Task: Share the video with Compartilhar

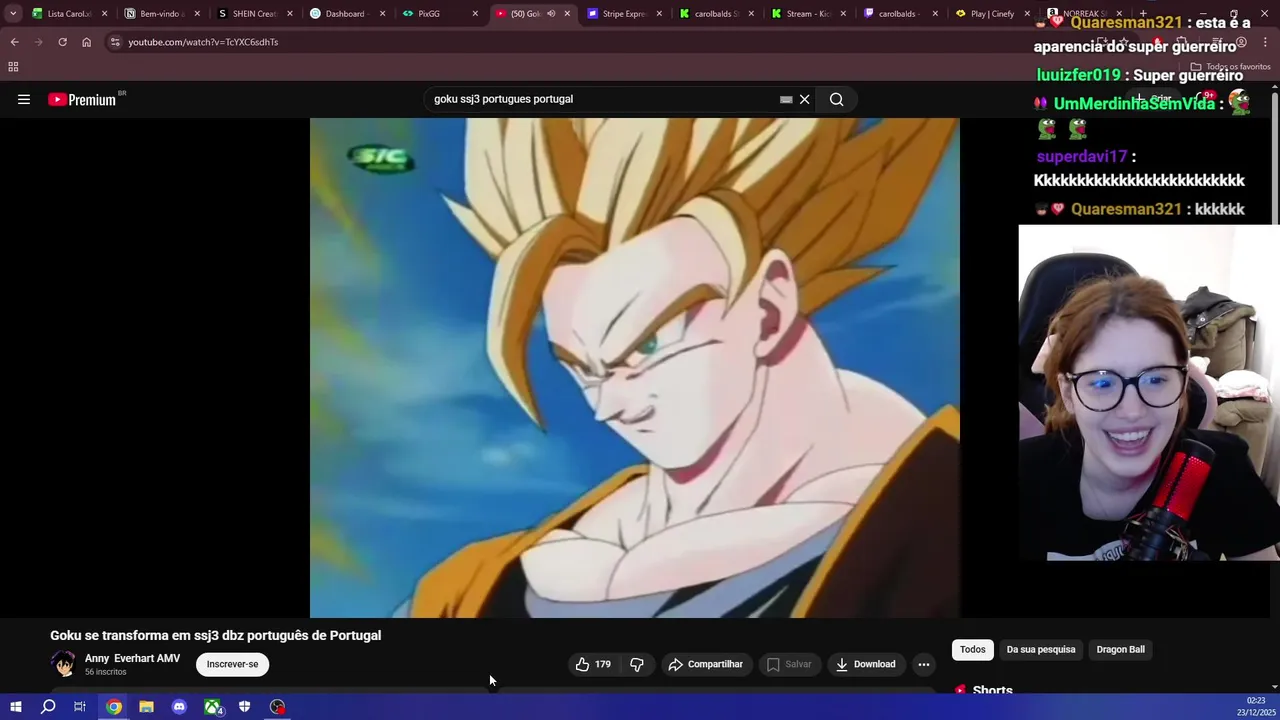Action: point(706,664)
